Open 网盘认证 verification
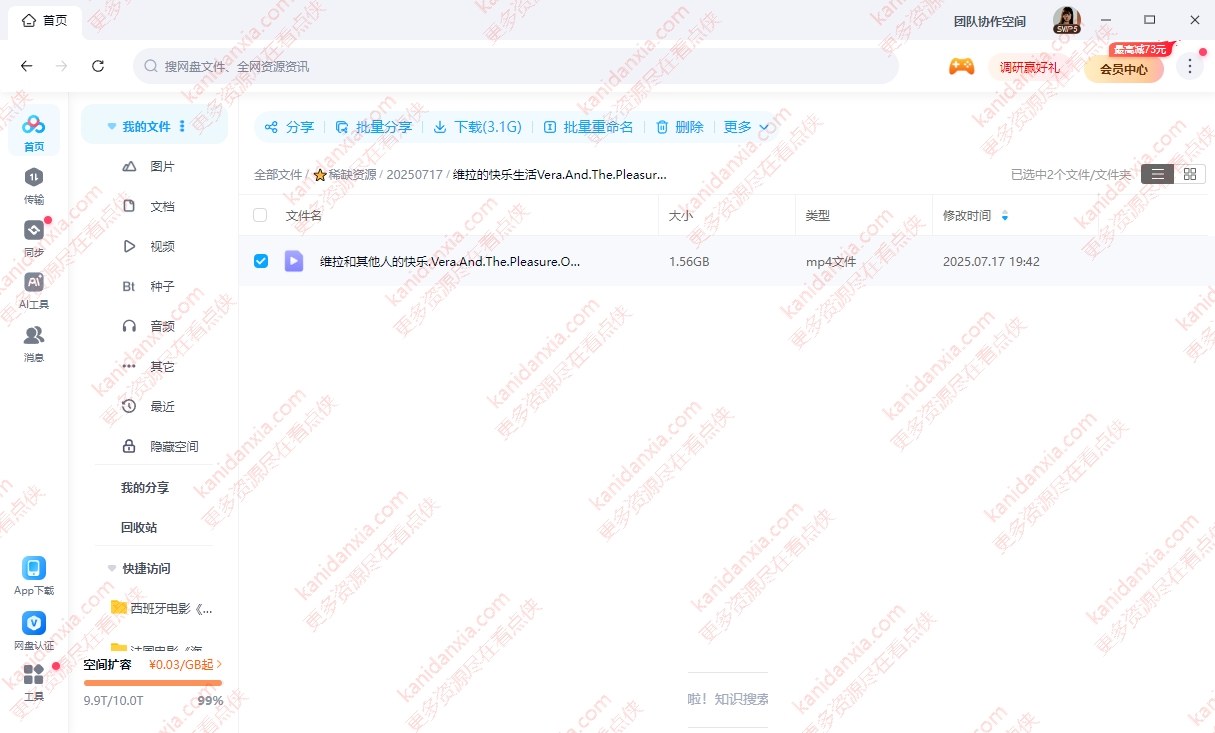 pos(34,631)
